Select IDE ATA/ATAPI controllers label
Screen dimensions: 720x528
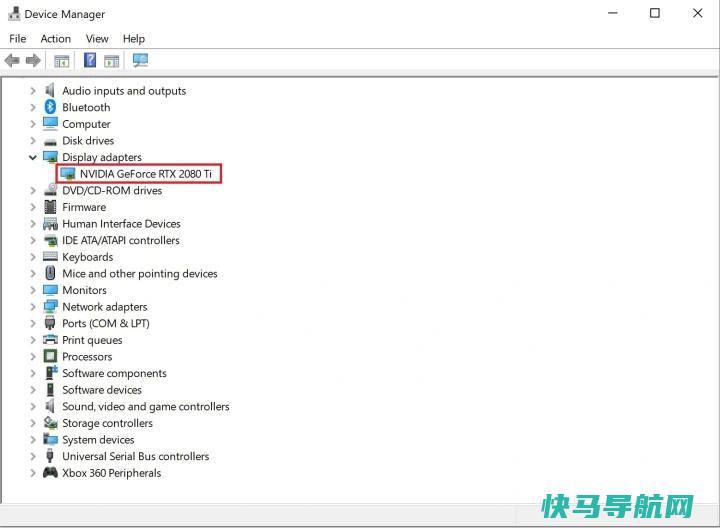[x=120, y=241]
